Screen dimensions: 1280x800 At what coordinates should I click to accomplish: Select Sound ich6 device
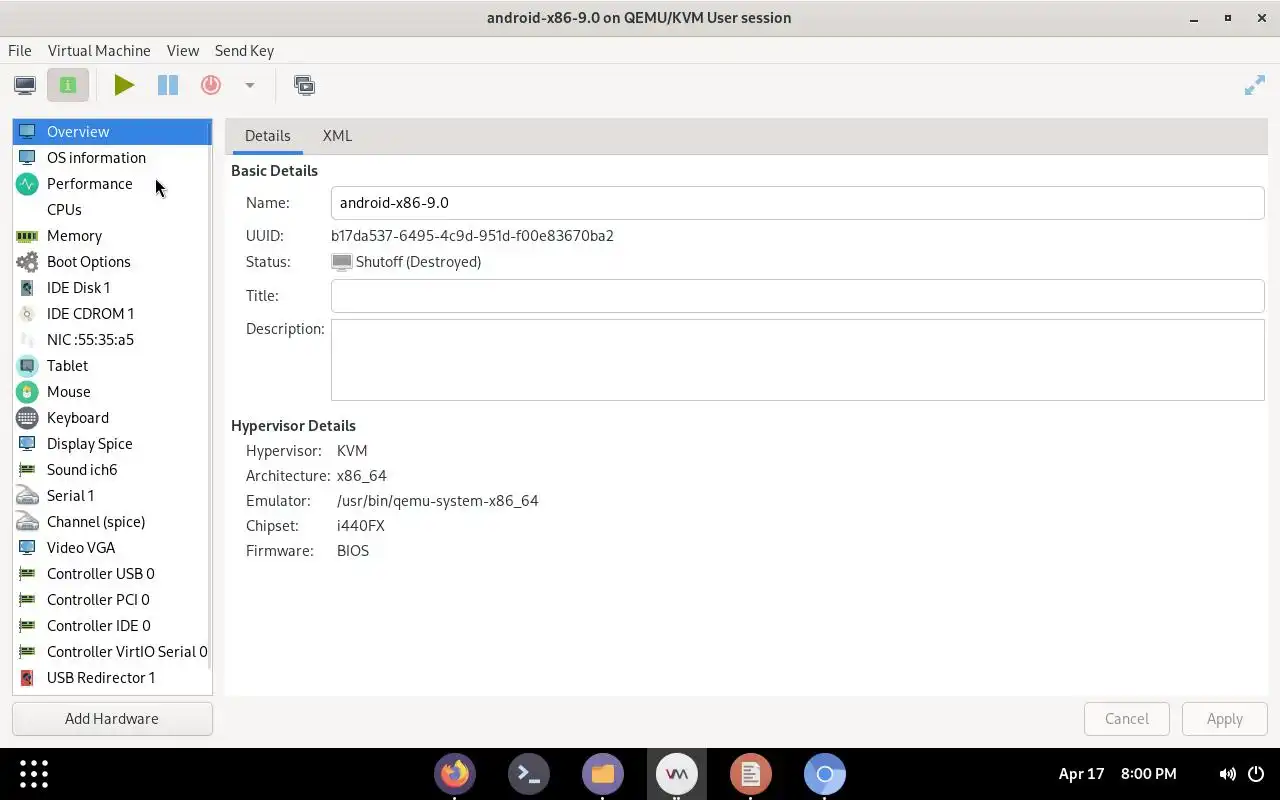click(111, 469)
